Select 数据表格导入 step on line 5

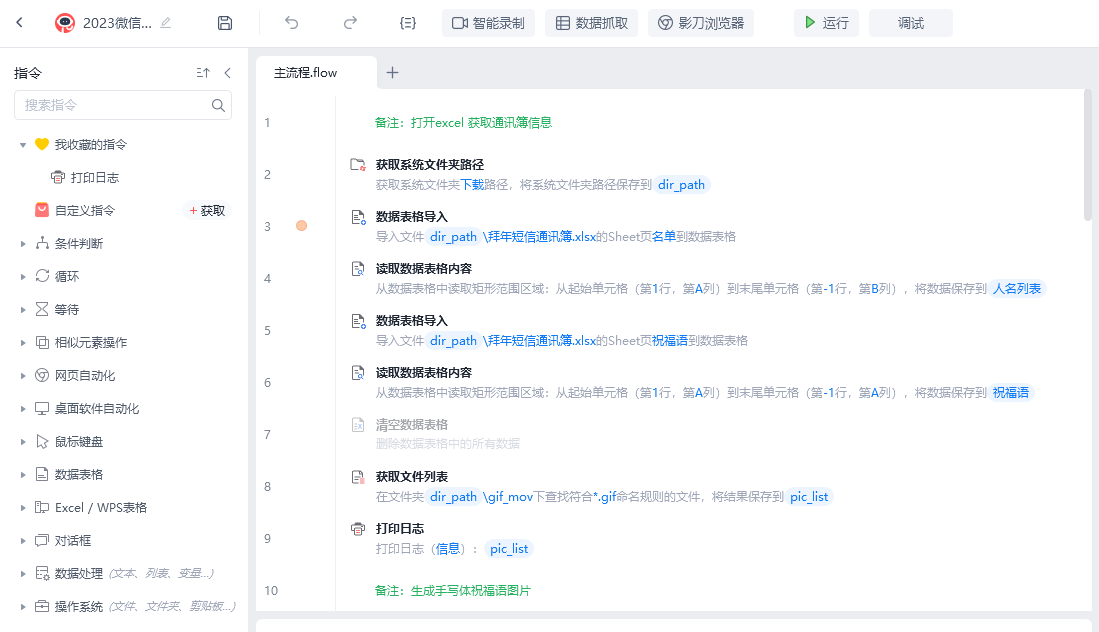tap(411, 320)
